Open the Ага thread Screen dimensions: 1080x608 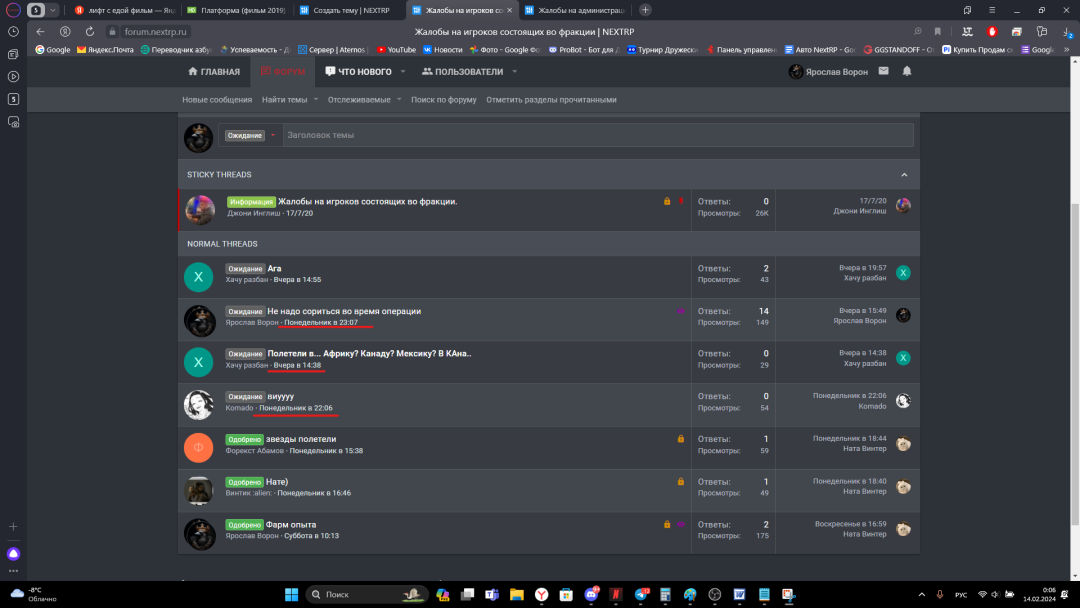coord(274,269)
